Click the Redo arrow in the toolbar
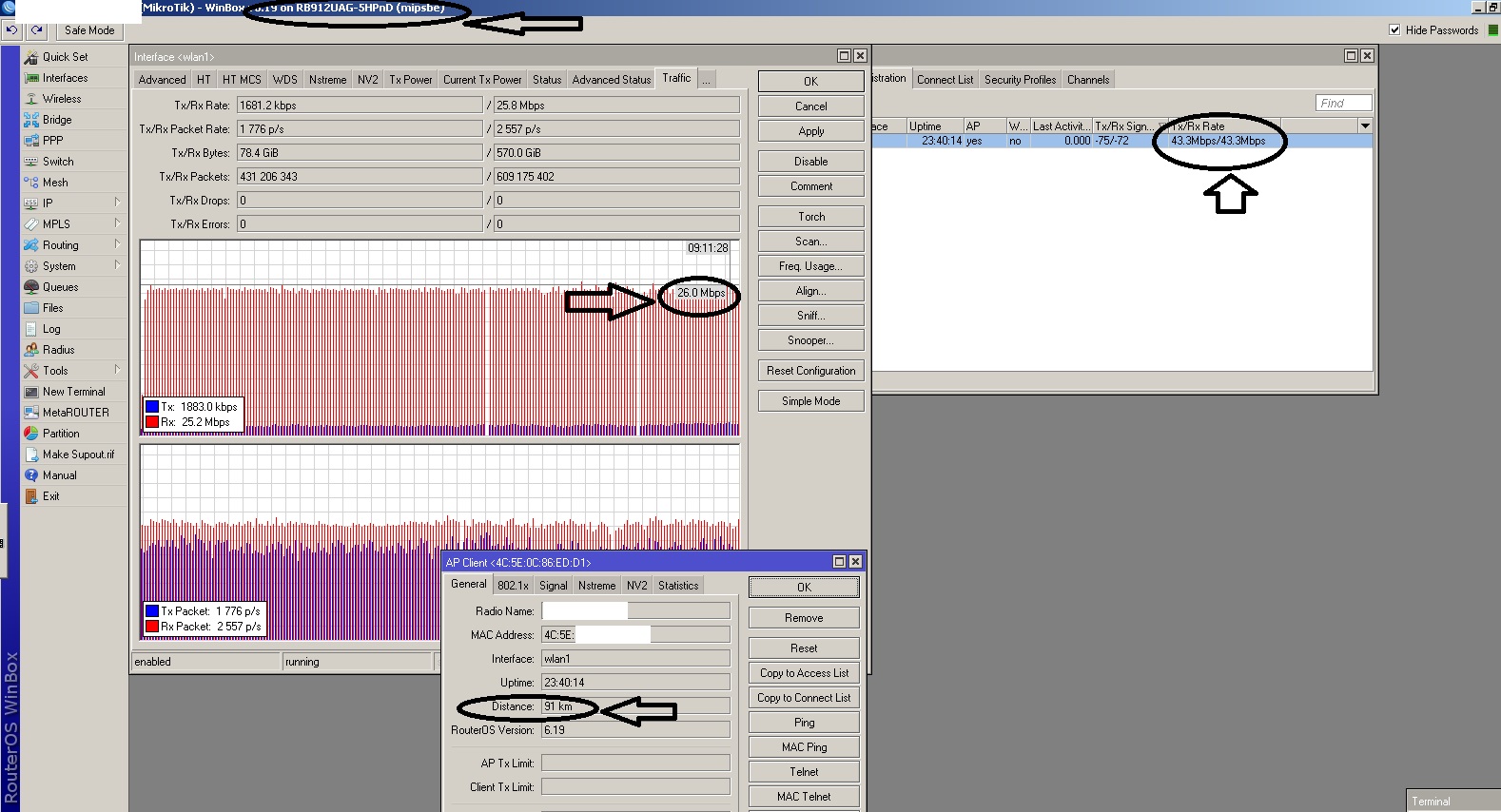 (37, 30)
